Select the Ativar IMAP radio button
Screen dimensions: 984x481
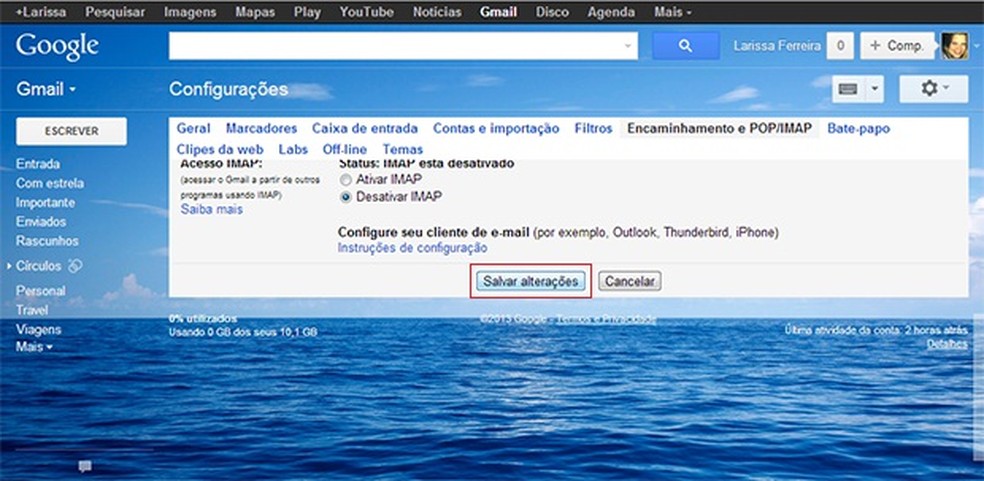[x=345, y=180]
